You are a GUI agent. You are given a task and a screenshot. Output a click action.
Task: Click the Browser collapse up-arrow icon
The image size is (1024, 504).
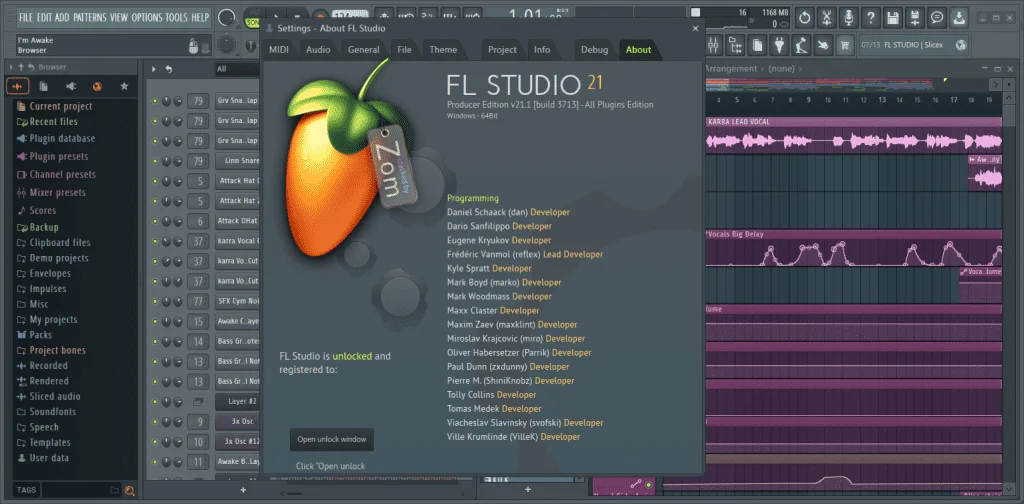21,67
